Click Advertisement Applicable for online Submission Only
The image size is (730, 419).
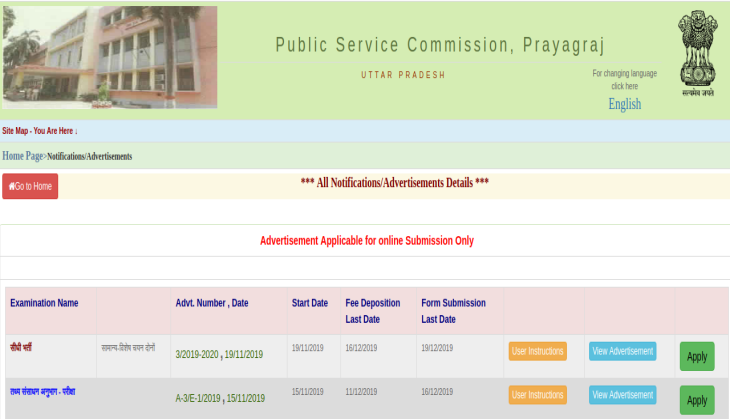[x=367, y=241]
